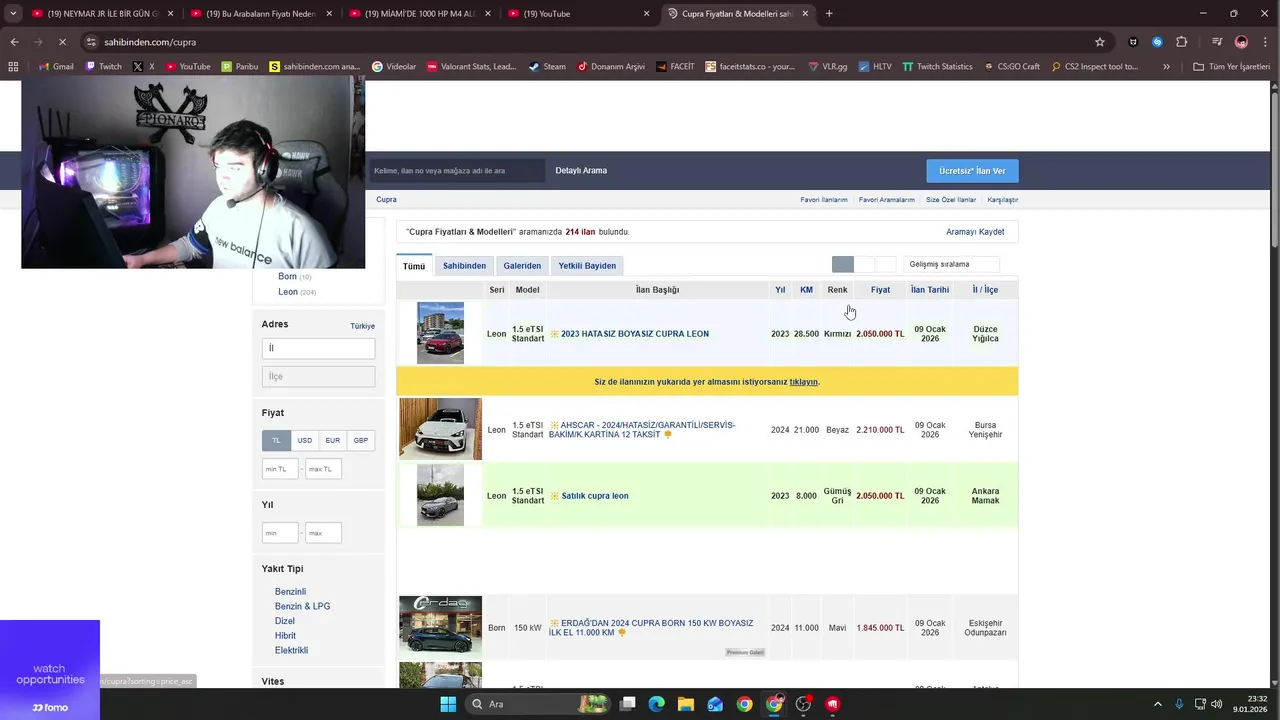Select the Sahibinden listings tab
Image resolution: width=1280 pixels, height=720 pixels.
click(465, 265)
